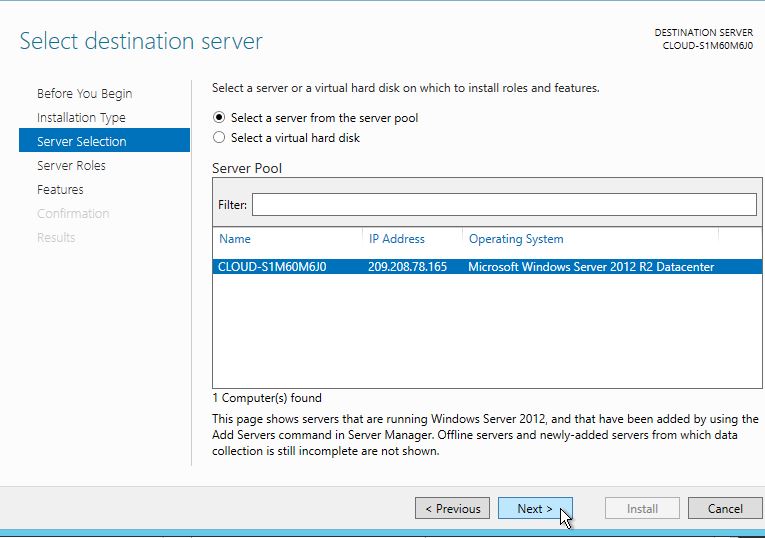765x538 pixels.
Task: Open the Installation Type step
Action: pyautogui.click(x=81, y=118)
